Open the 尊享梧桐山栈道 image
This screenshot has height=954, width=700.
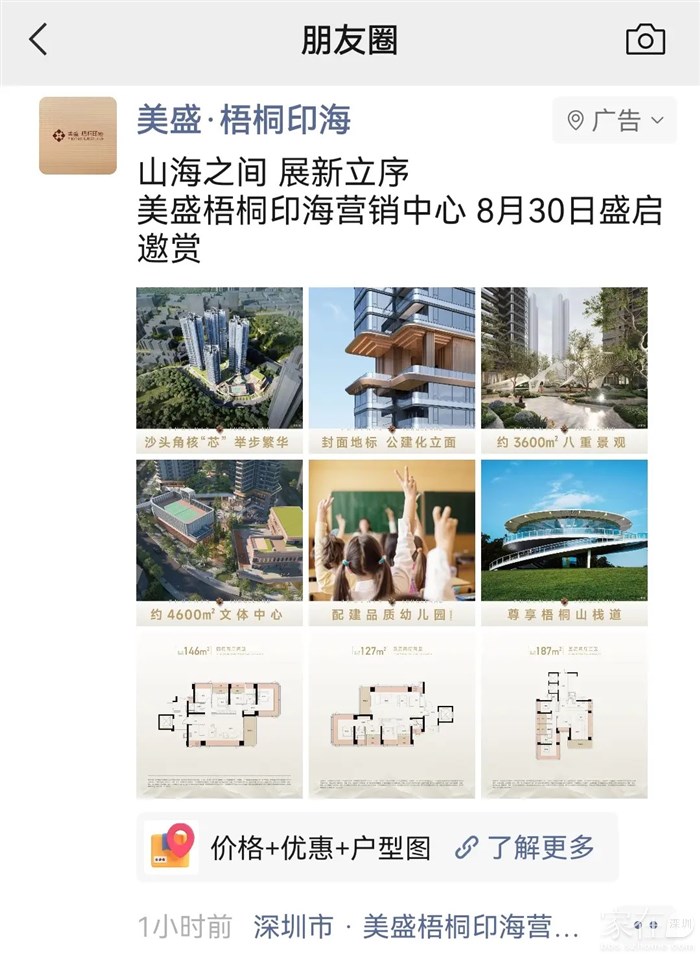tap(564, 543)
